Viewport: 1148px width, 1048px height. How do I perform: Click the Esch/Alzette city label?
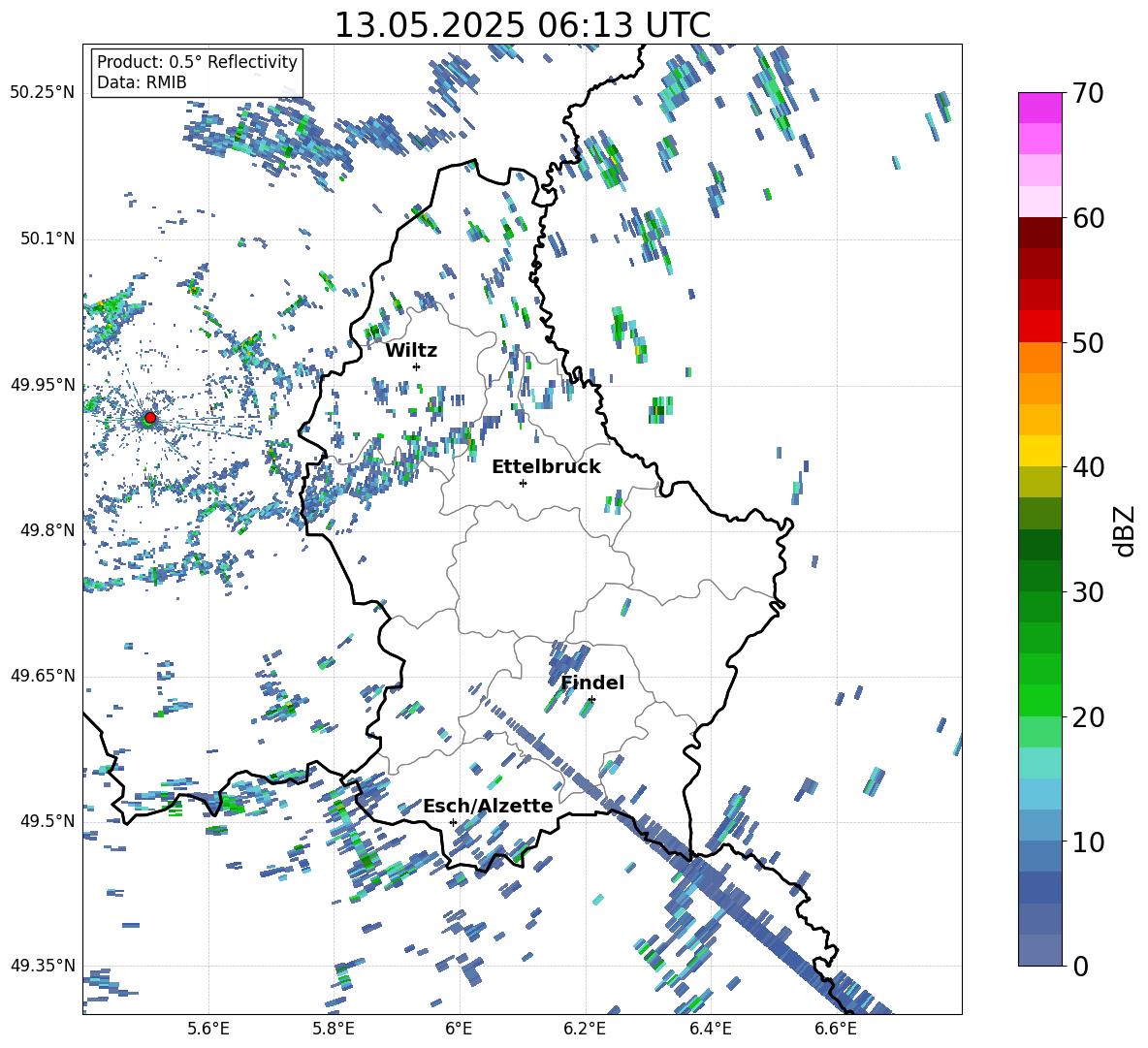489,806
